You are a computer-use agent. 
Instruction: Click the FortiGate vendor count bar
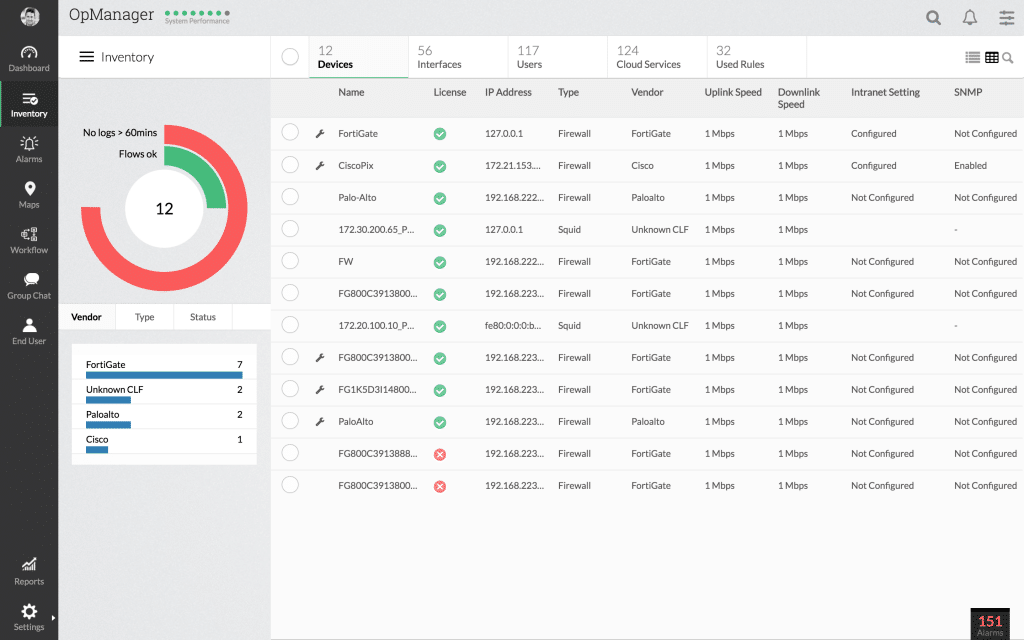(x=164, y=373)
